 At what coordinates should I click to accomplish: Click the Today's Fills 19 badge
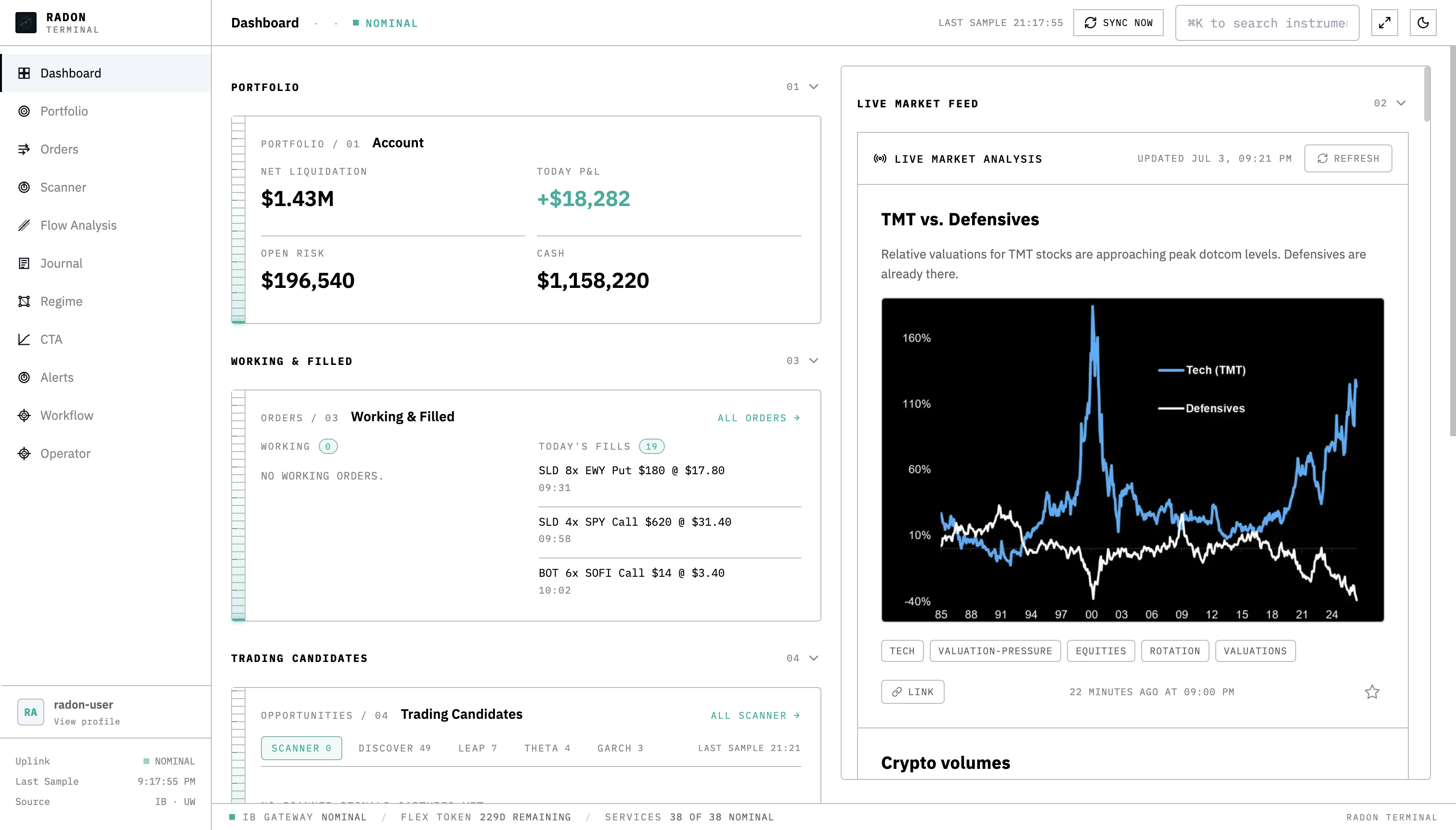651,446
